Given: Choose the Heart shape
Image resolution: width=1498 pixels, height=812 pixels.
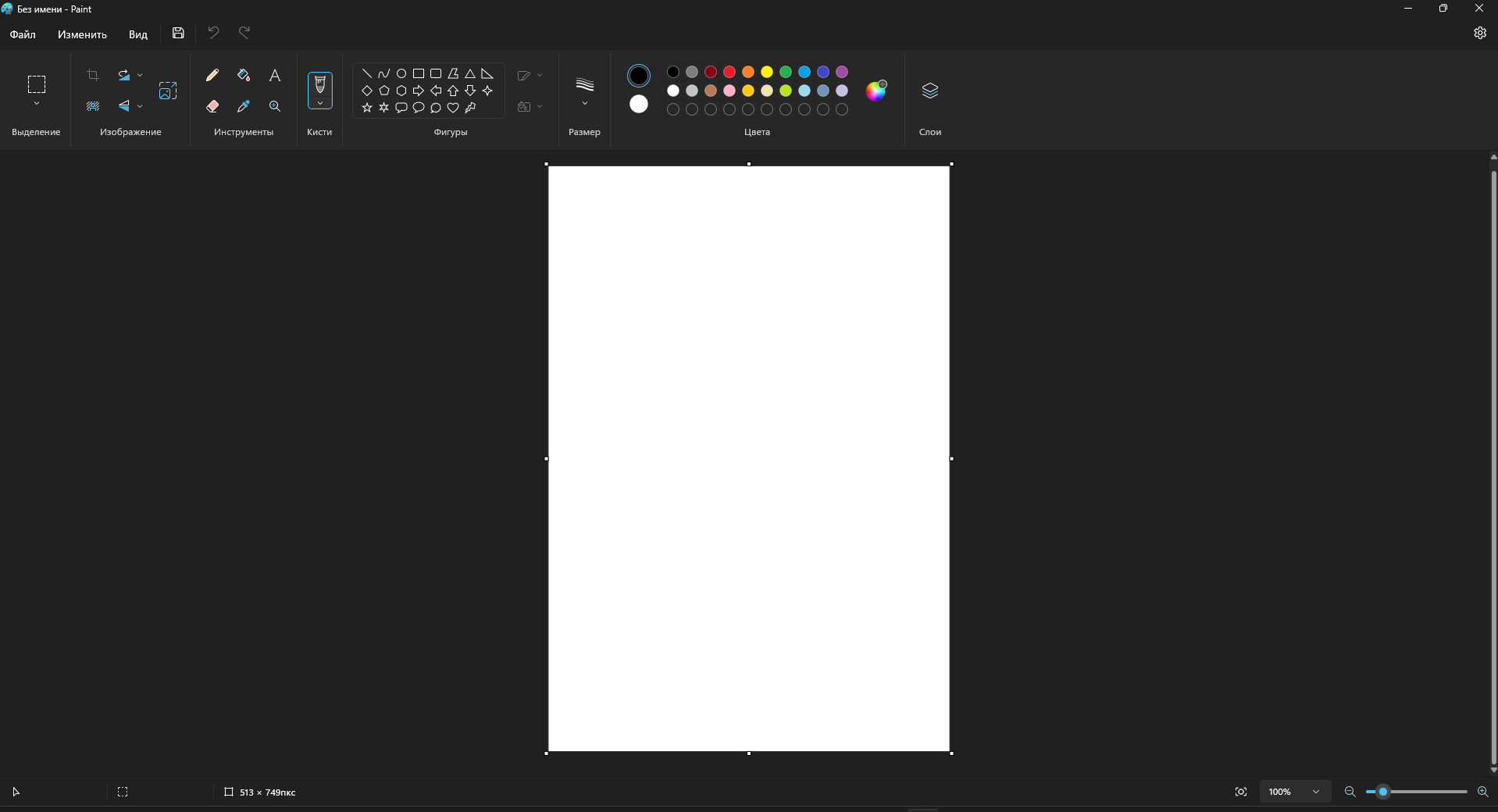Looking at the screenshot, I should [x=453, y=108].
